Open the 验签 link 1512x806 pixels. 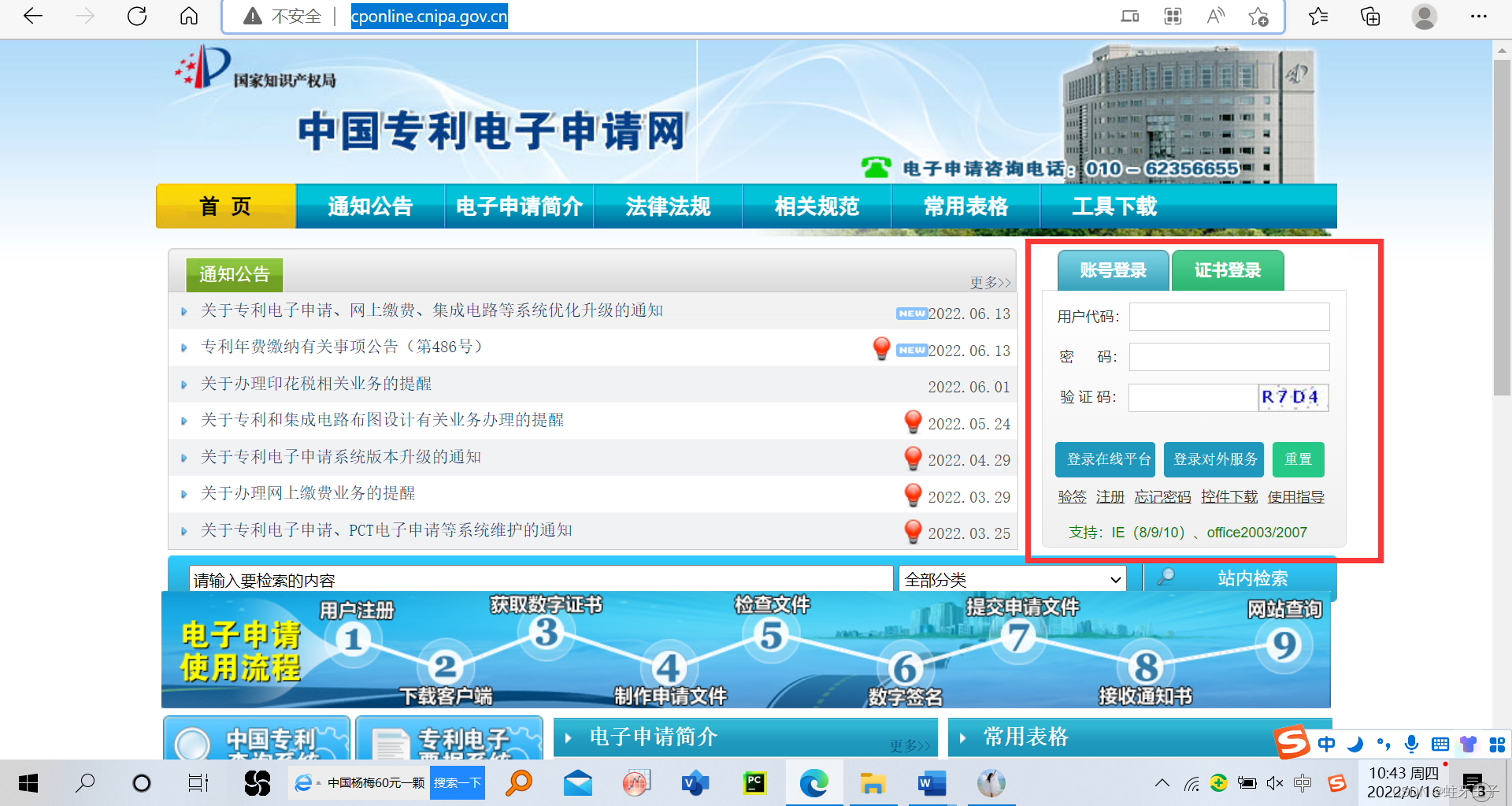pyautogui.click(x=1072, y=497)
